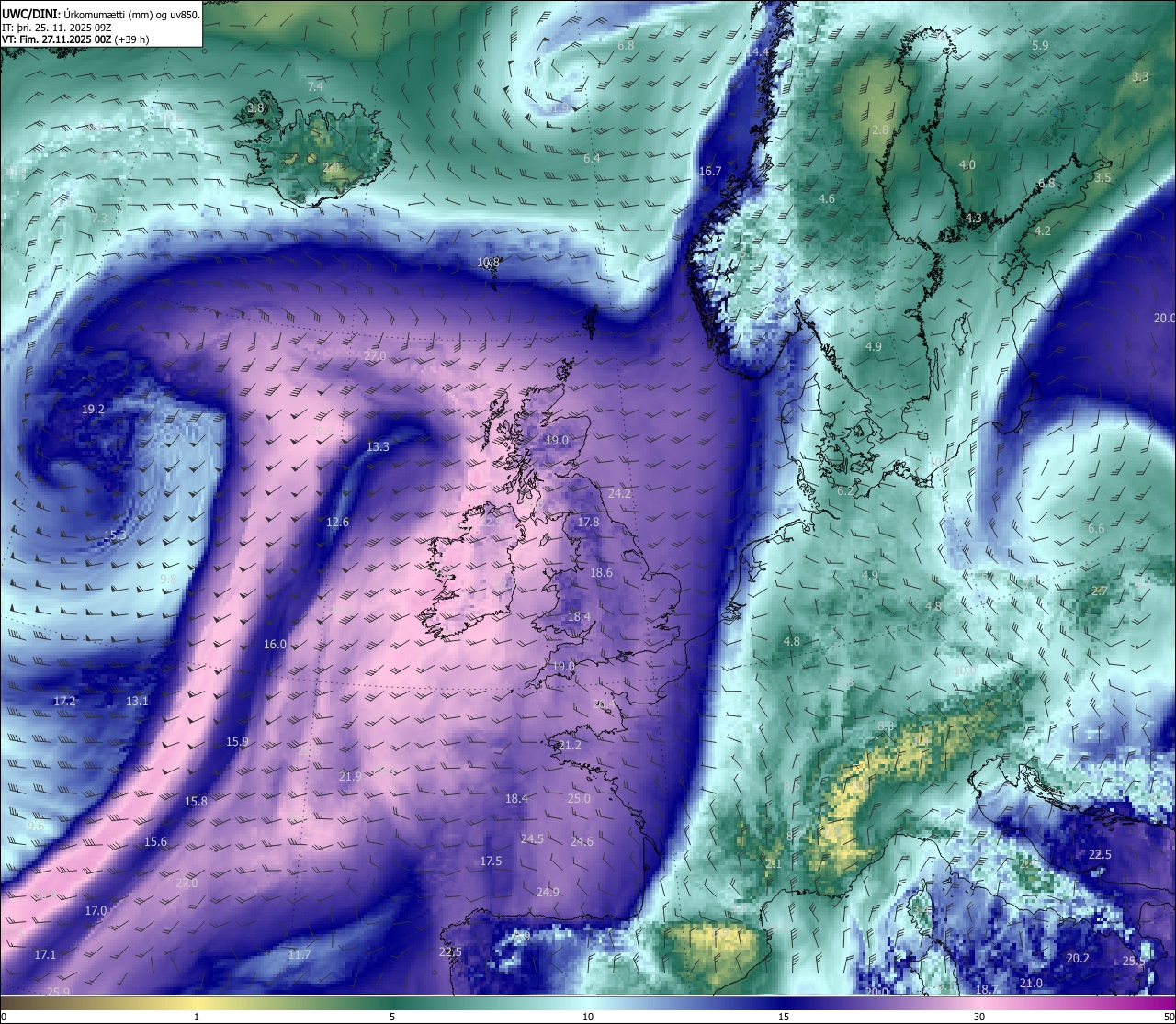Viewport: 1176px width, 1024px height.
Task: Click the 10.8 value near the Faroe Islands
Action: [x=489, y=262]
